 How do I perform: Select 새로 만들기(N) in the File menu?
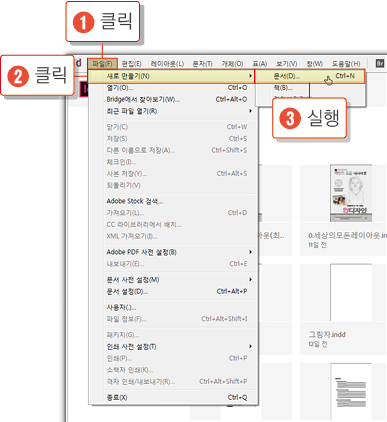(x=171, y=76)
